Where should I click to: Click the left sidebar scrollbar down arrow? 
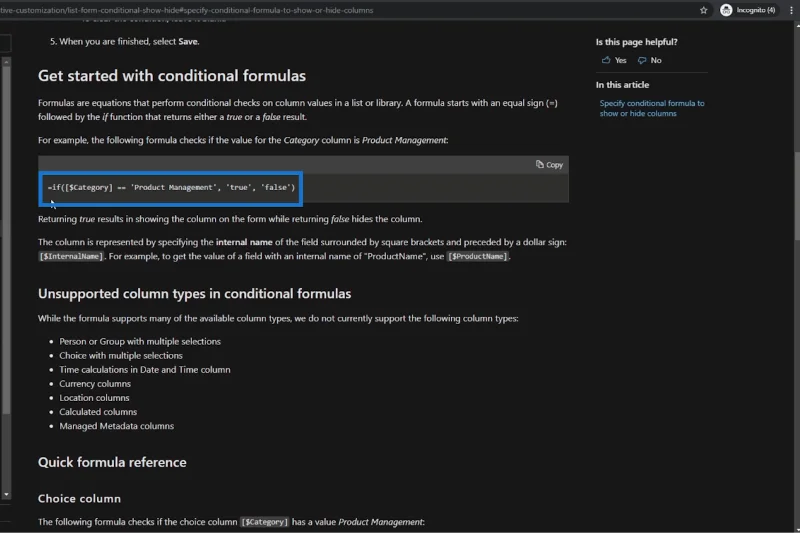(x=6, y=494)
